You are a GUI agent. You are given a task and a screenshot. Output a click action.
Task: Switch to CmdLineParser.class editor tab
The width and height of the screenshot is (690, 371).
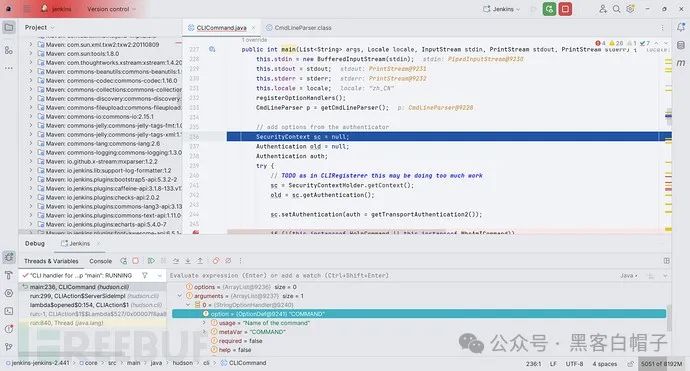(x=299, y=28)
